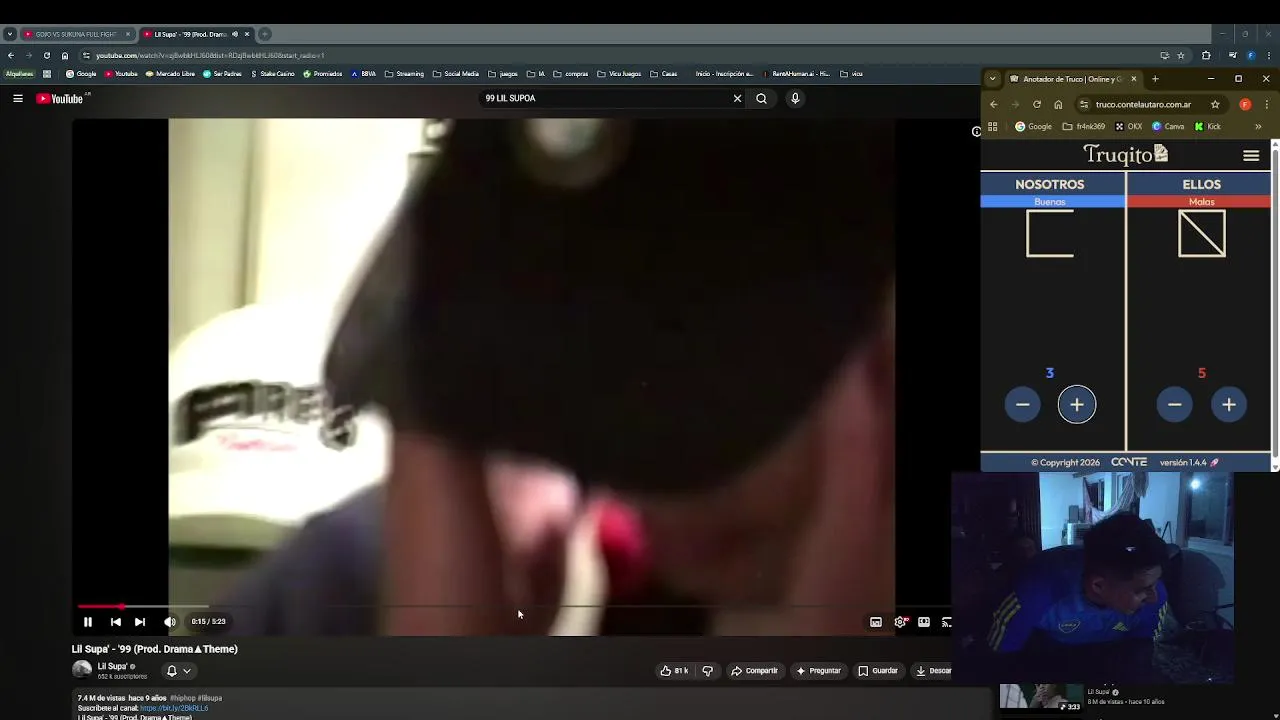Image resolution: width=1280 pixels, height=720 pixels.
Task: Open a new tab in Truqito window
Action: (1155, 78)
